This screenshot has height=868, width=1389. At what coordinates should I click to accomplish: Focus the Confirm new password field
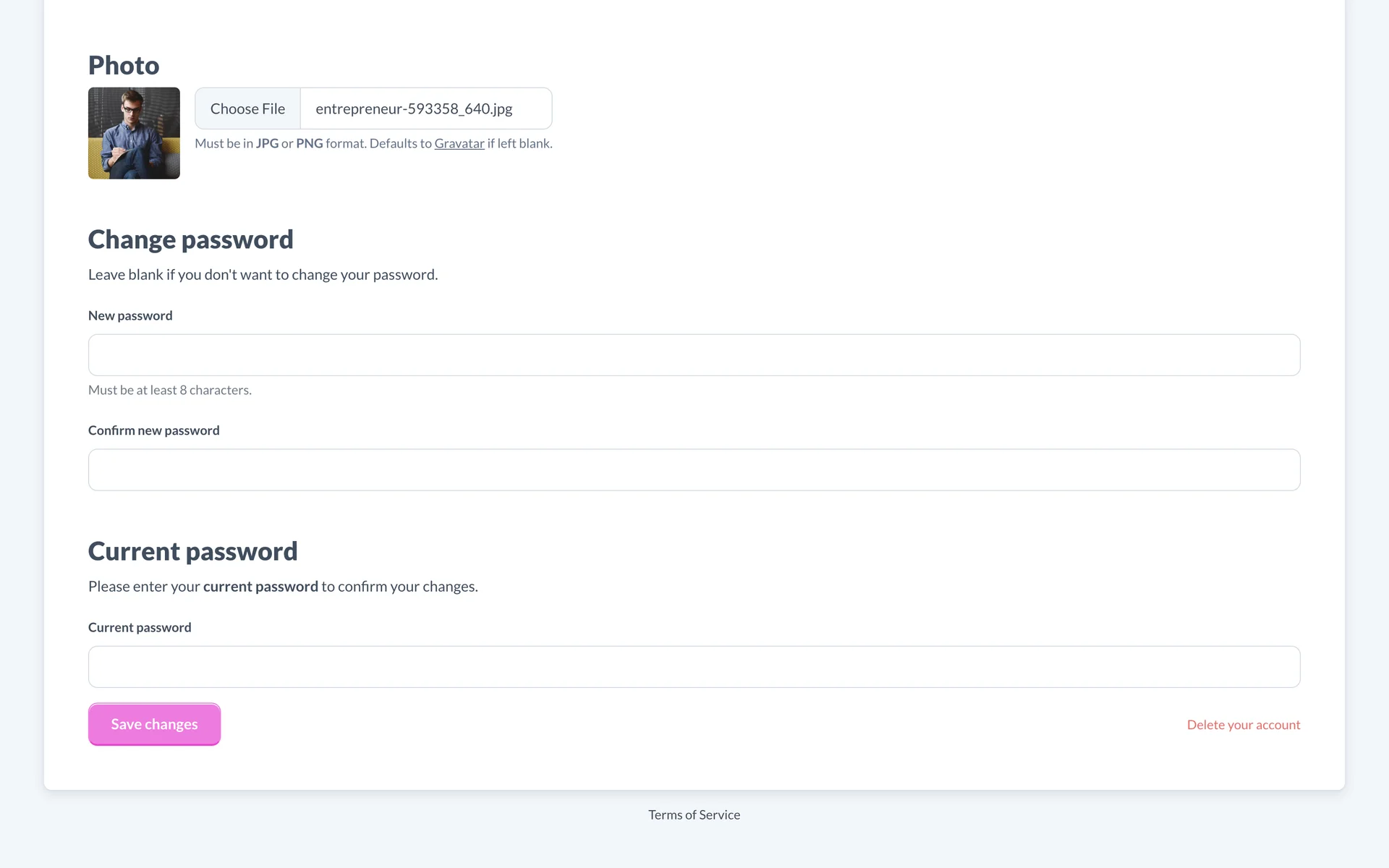tap(694, 469)
